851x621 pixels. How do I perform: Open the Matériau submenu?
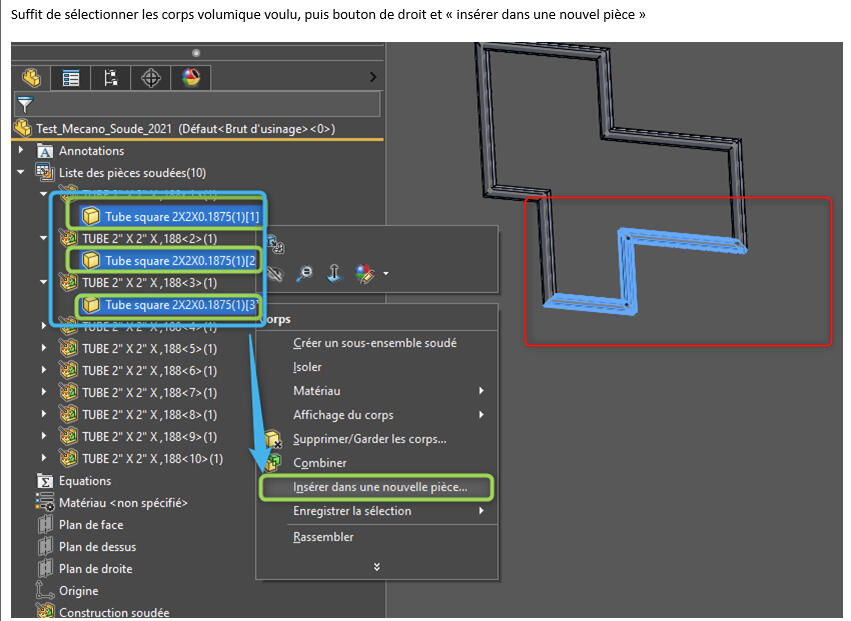click(x=317, y=391)
